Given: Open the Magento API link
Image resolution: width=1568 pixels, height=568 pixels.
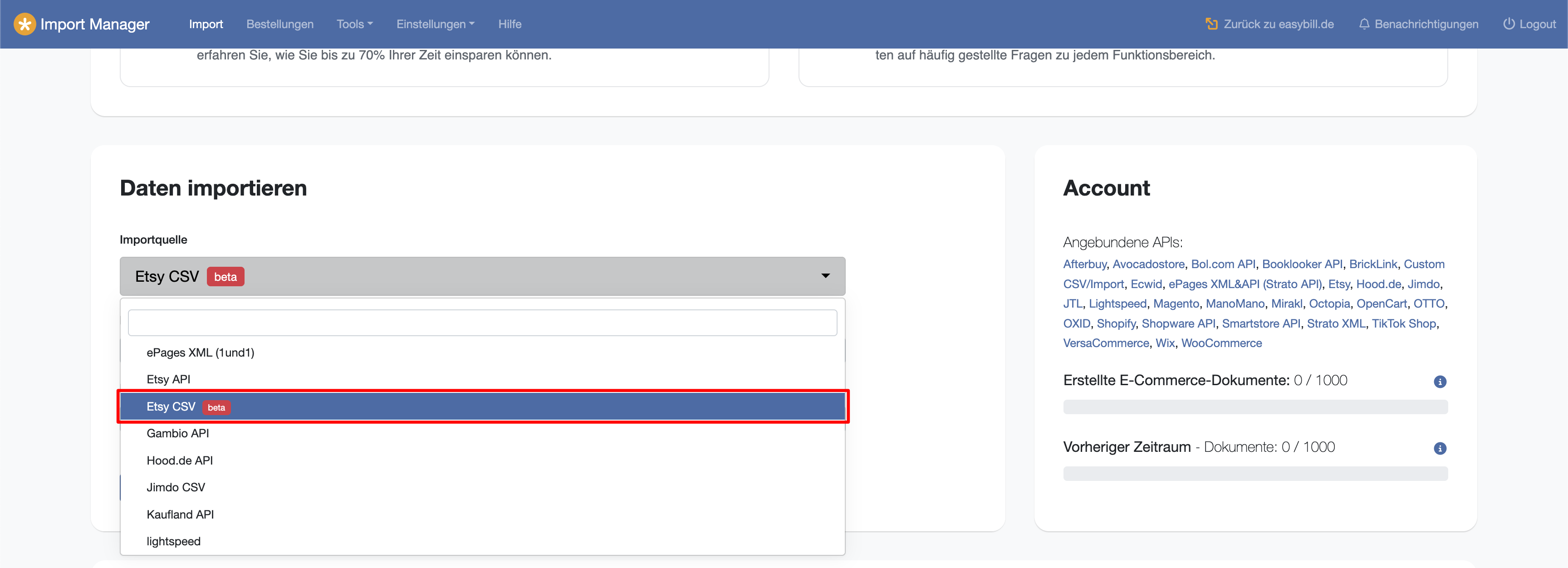Looking at the screenshot, I should 1176,304.
